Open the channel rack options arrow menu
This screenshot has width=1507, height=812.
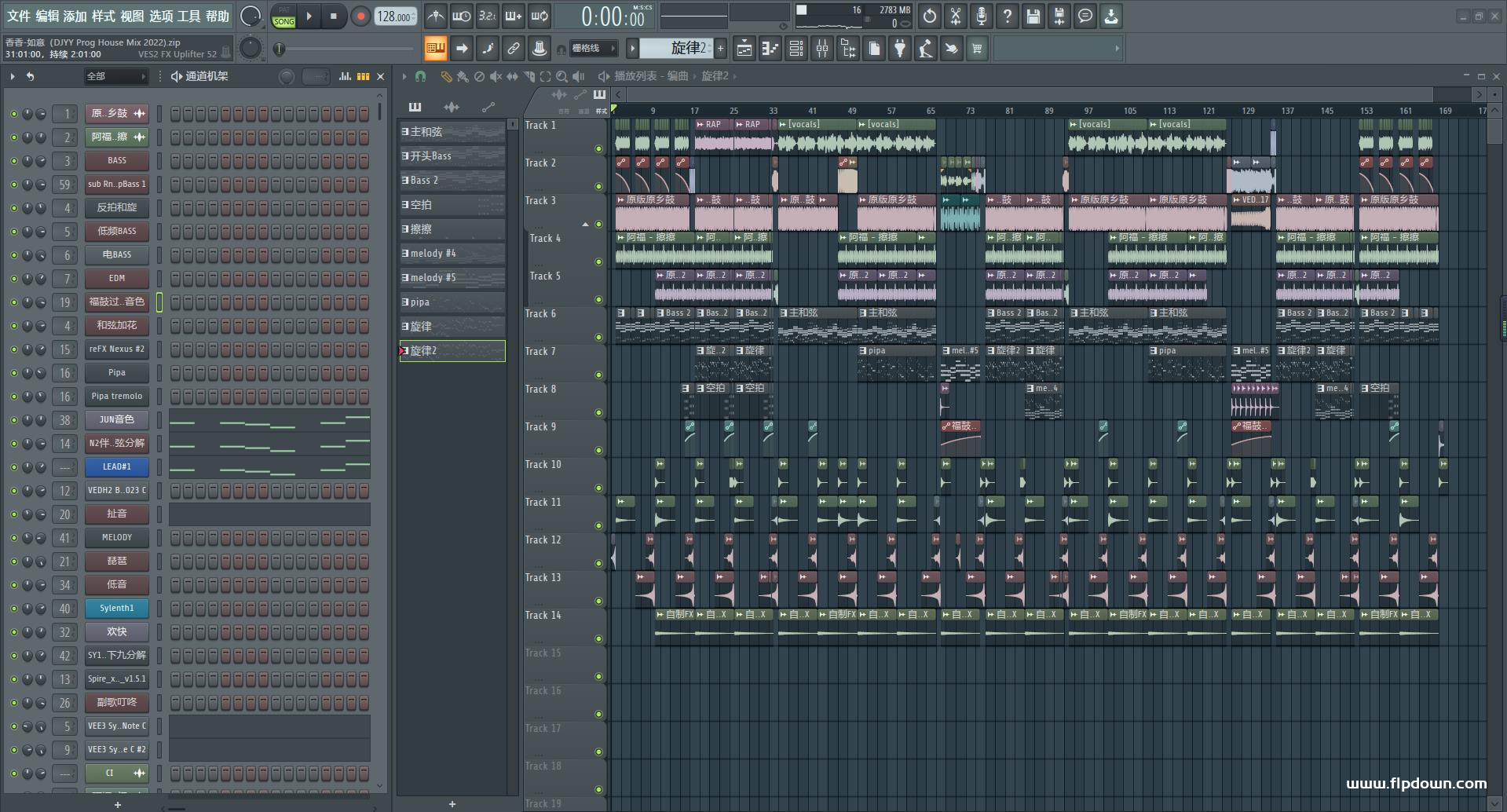tap(13, 76)
